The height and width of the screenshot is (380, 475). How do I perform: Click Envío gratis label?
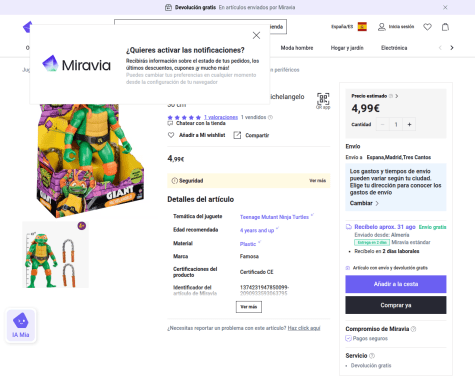(432, 227)
